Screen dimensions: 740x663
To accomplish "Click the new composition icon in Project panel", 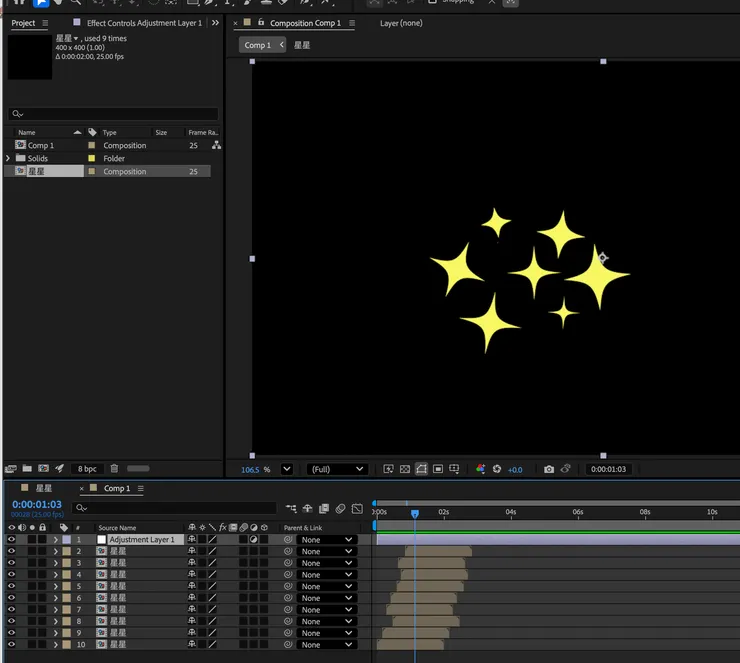I will click(43, 469).
